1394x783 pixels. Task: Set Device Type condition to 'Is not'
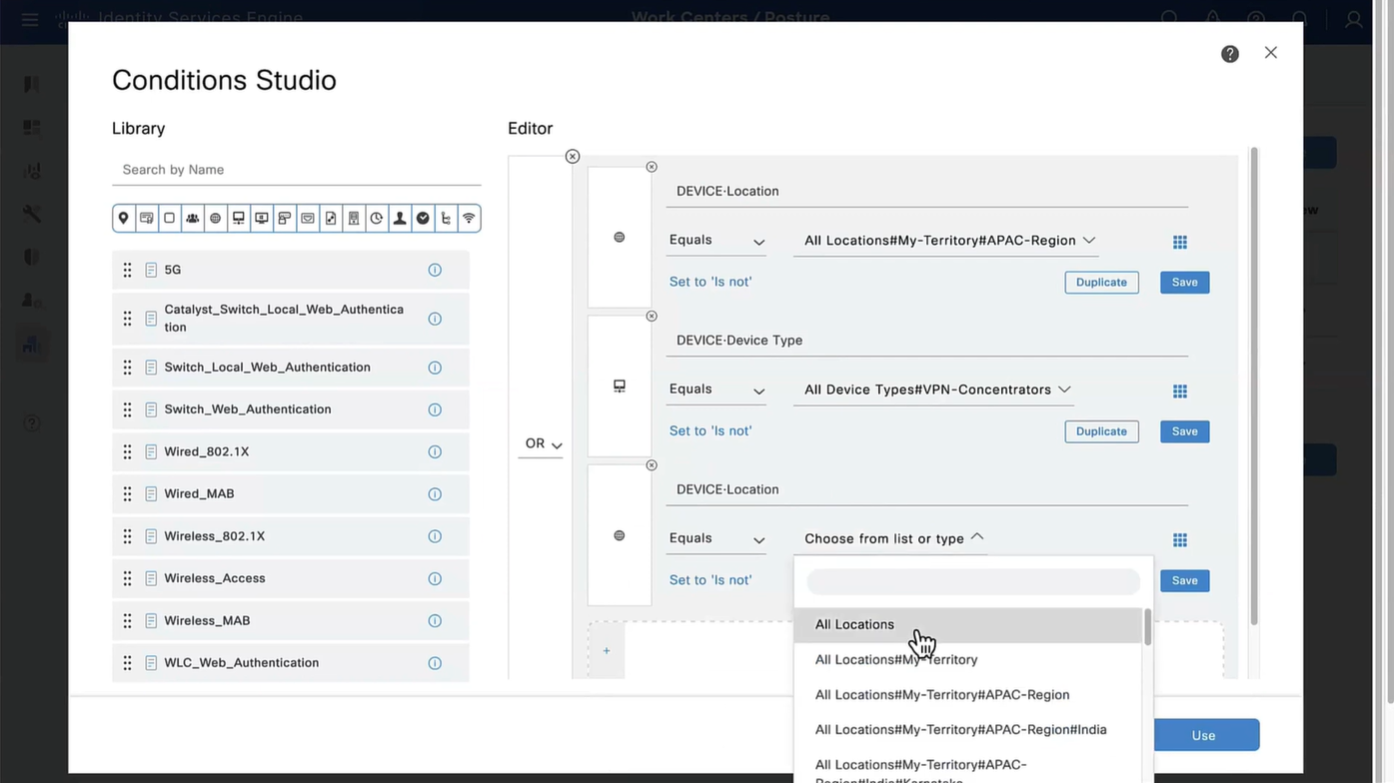tap(710, 431)
